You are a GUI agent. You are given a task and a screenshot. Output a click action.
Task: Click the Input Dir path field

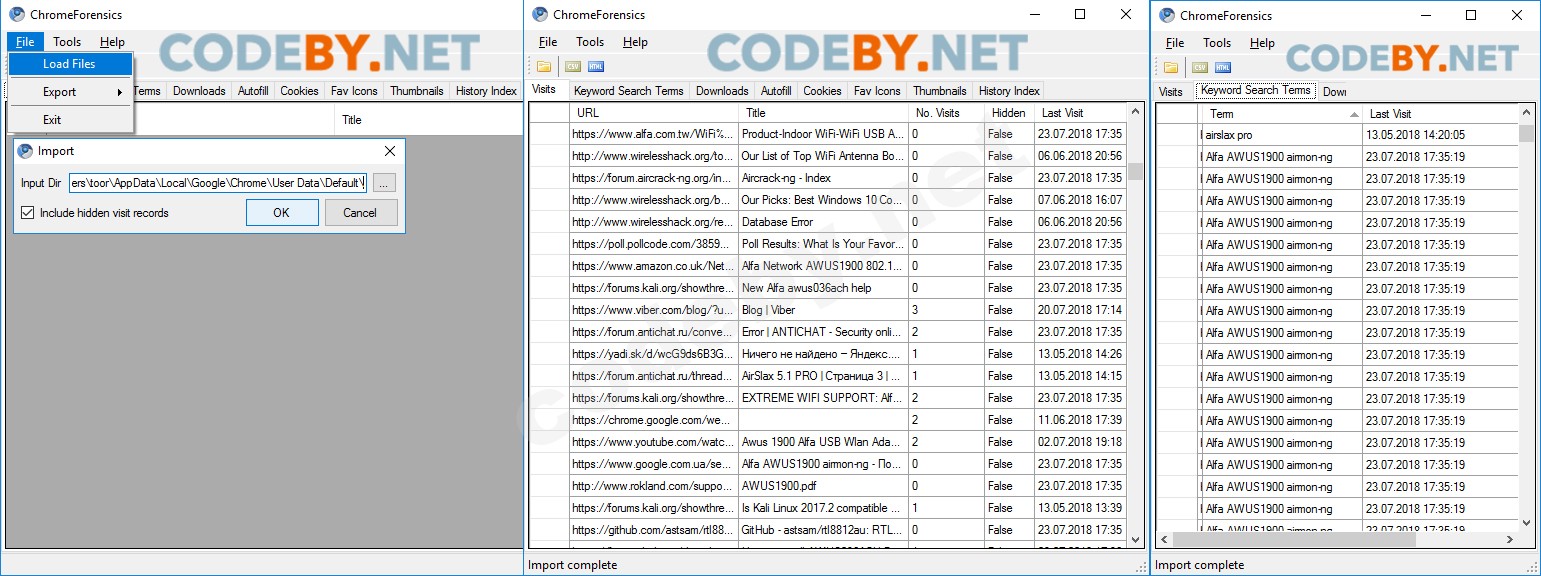(218, 183)
